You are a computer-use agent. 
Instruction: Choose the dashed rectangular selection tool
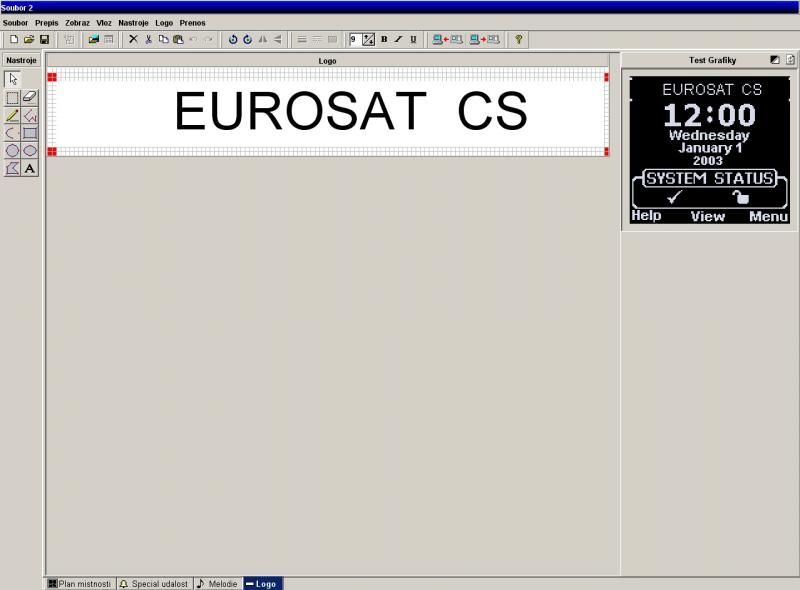pos(13,97)
